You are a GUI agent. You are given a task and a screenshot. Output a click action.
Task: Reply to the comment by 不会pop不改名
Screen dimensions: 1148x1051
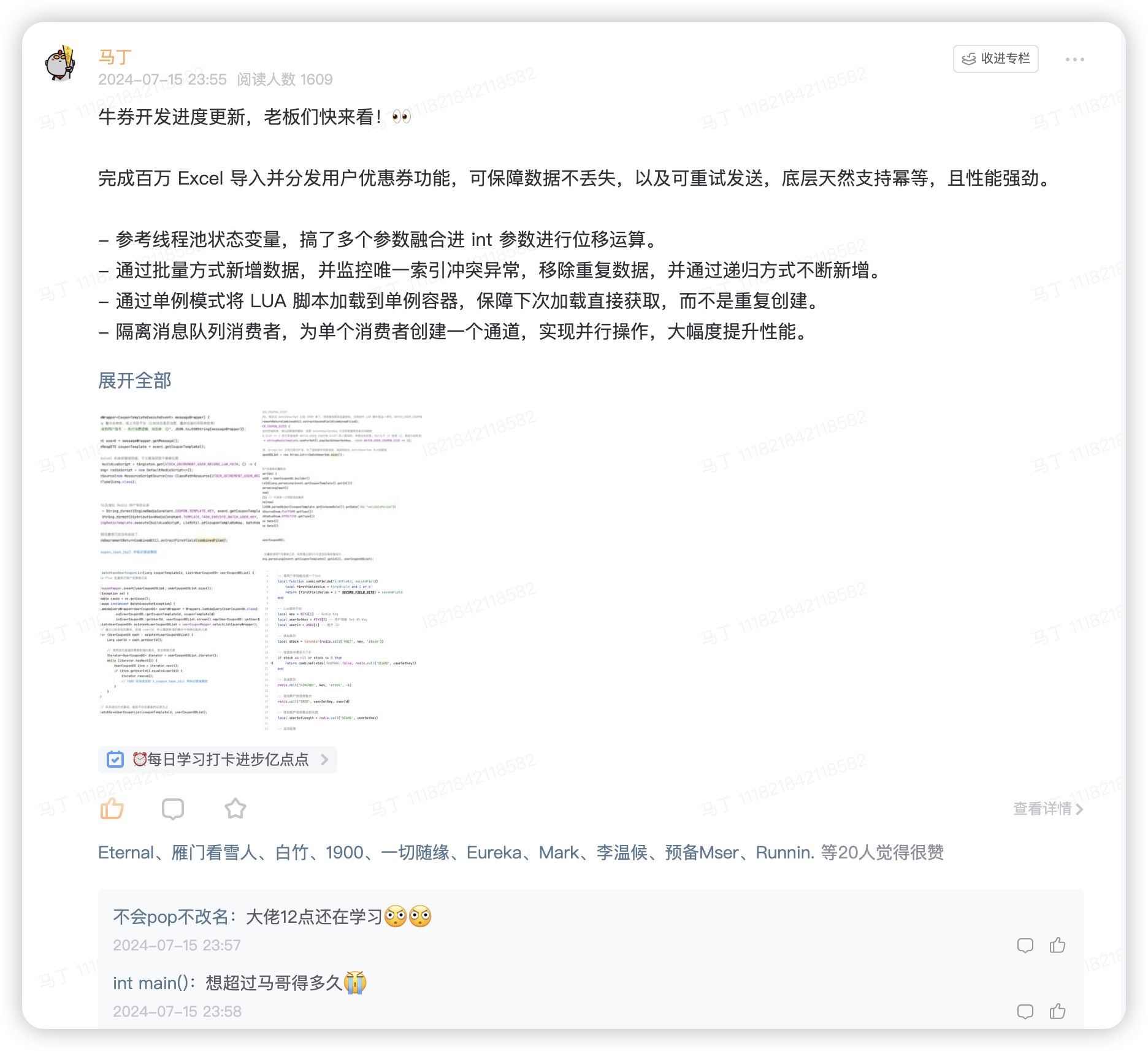click(x=1025, y=945)
